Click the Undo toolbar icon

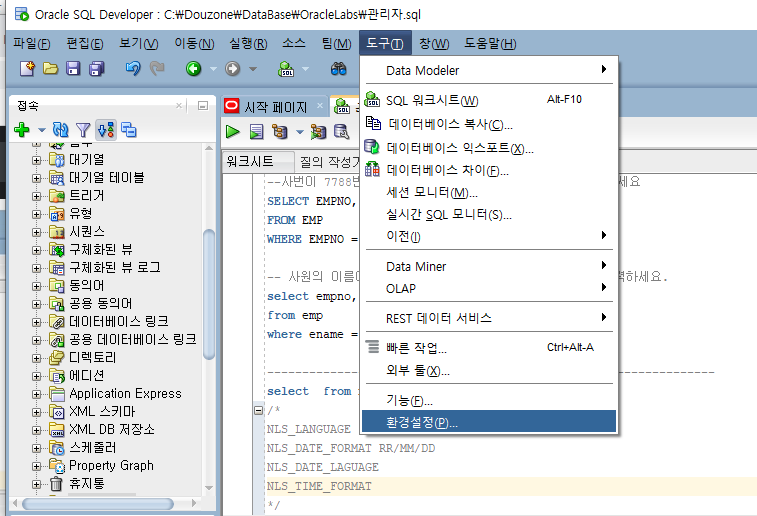[133, 69]
